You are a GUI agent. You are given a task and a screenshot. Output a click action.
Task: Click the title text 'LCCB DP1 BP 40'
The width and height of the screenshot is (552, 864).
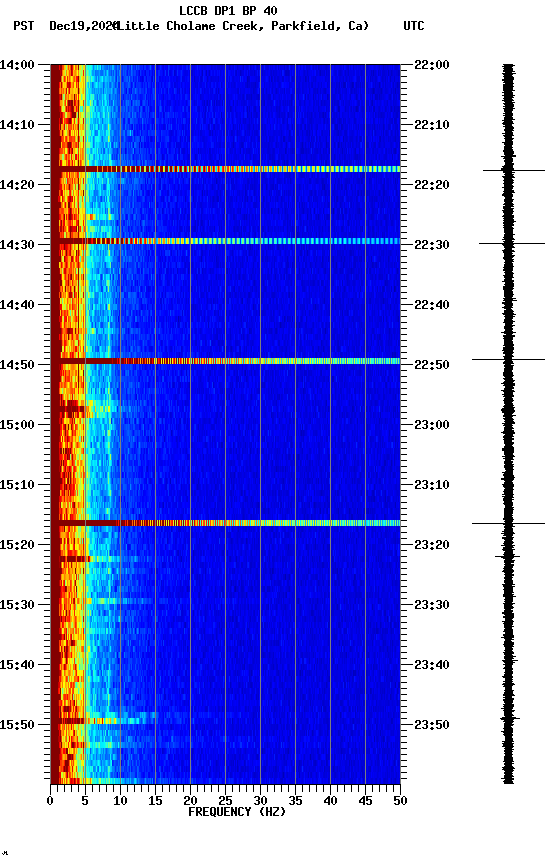(228, 10)
